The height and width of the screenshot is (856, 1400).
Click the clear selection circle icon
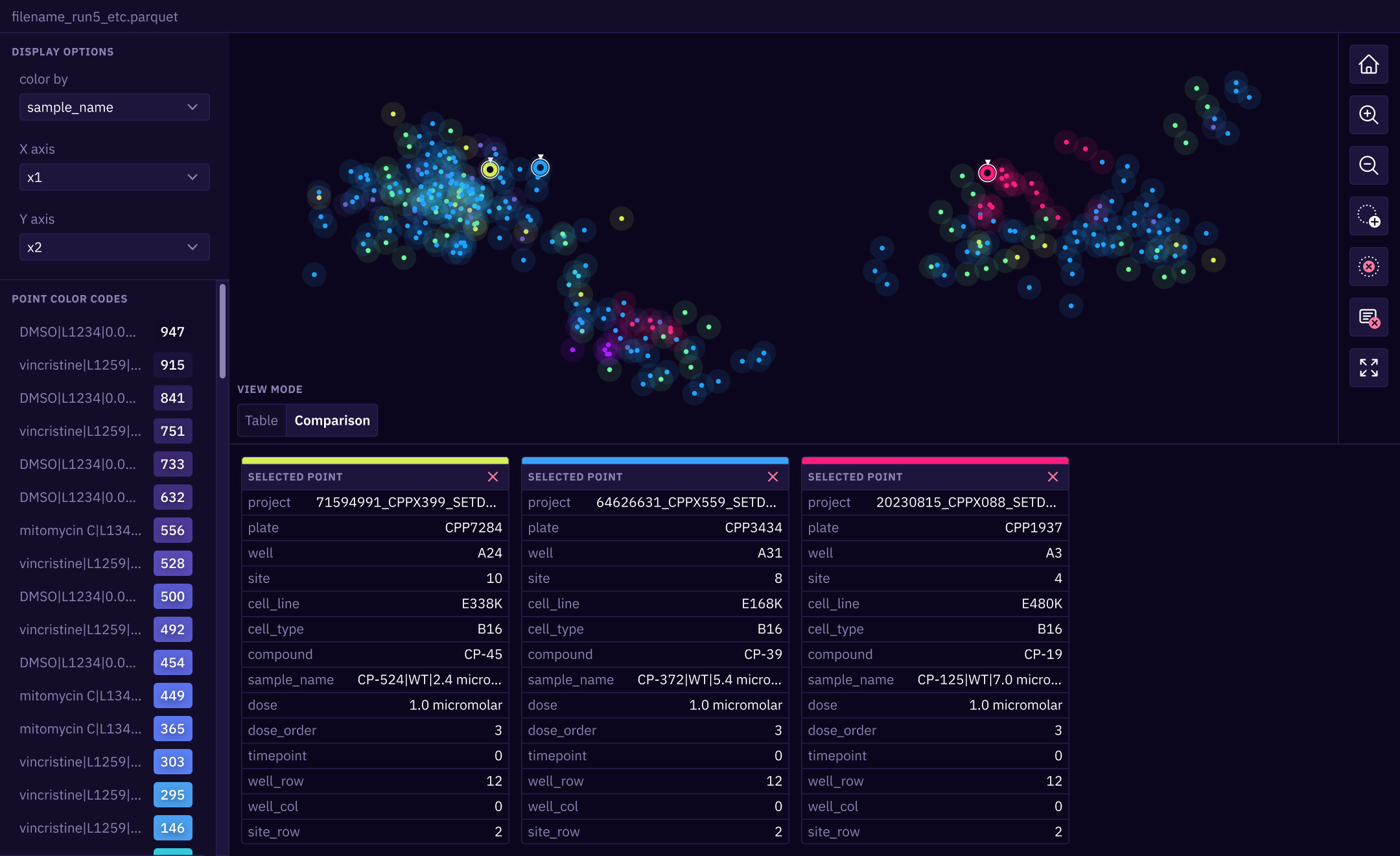pos(1368,267)
